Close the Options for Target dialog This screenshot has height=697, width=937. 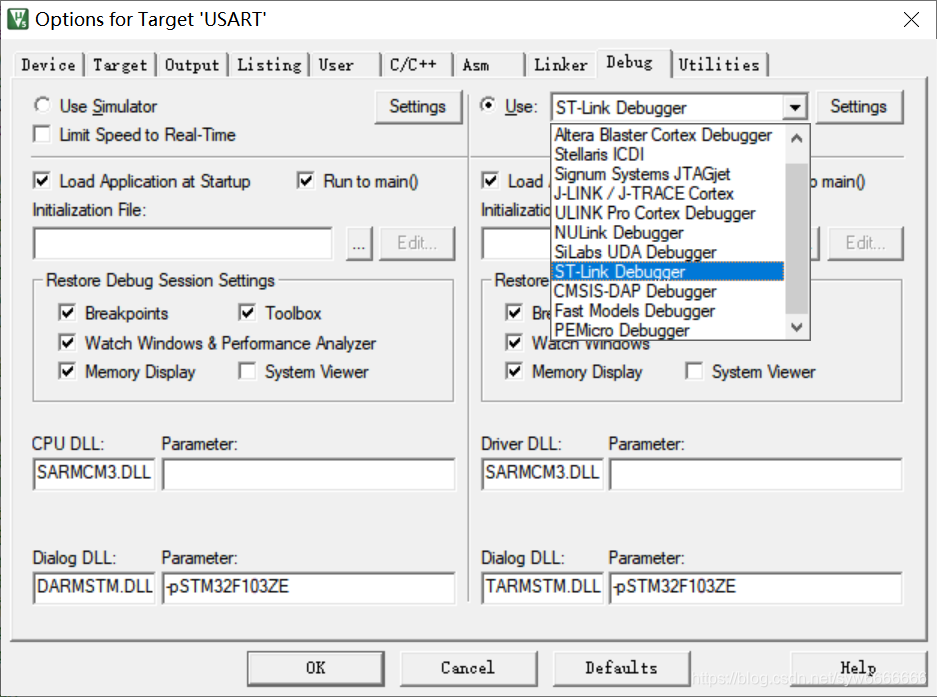pyautogui.click(x=911, y=19)
